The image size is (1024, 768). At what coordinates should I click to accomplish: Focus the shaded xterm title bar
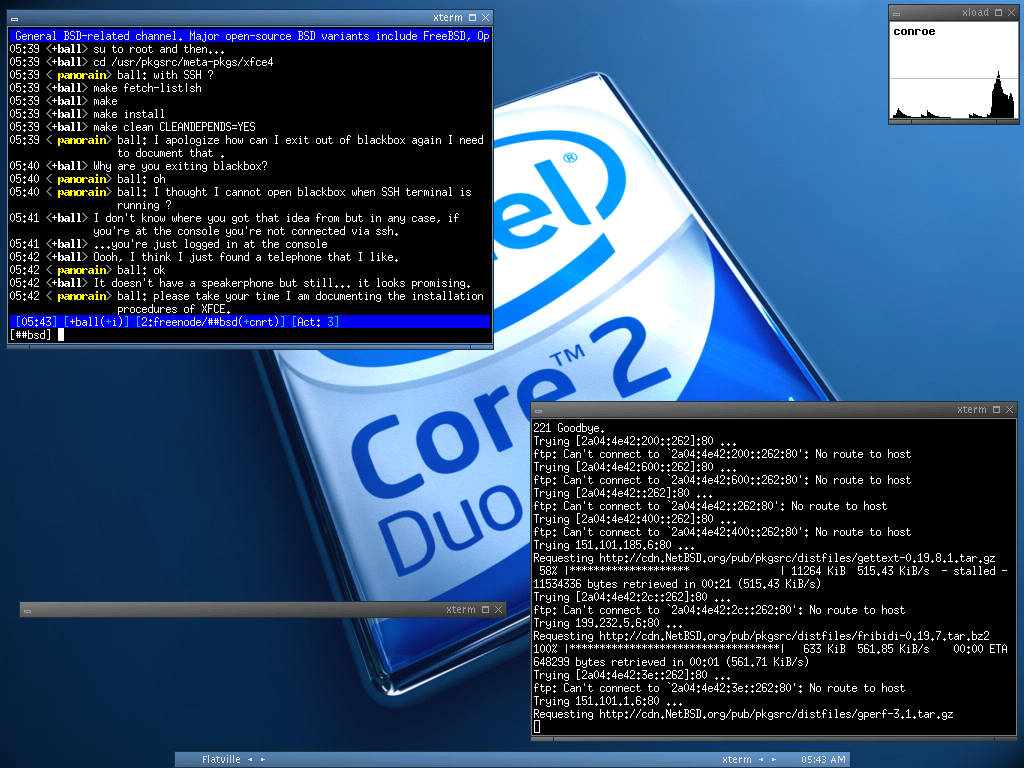coord(261,609)
